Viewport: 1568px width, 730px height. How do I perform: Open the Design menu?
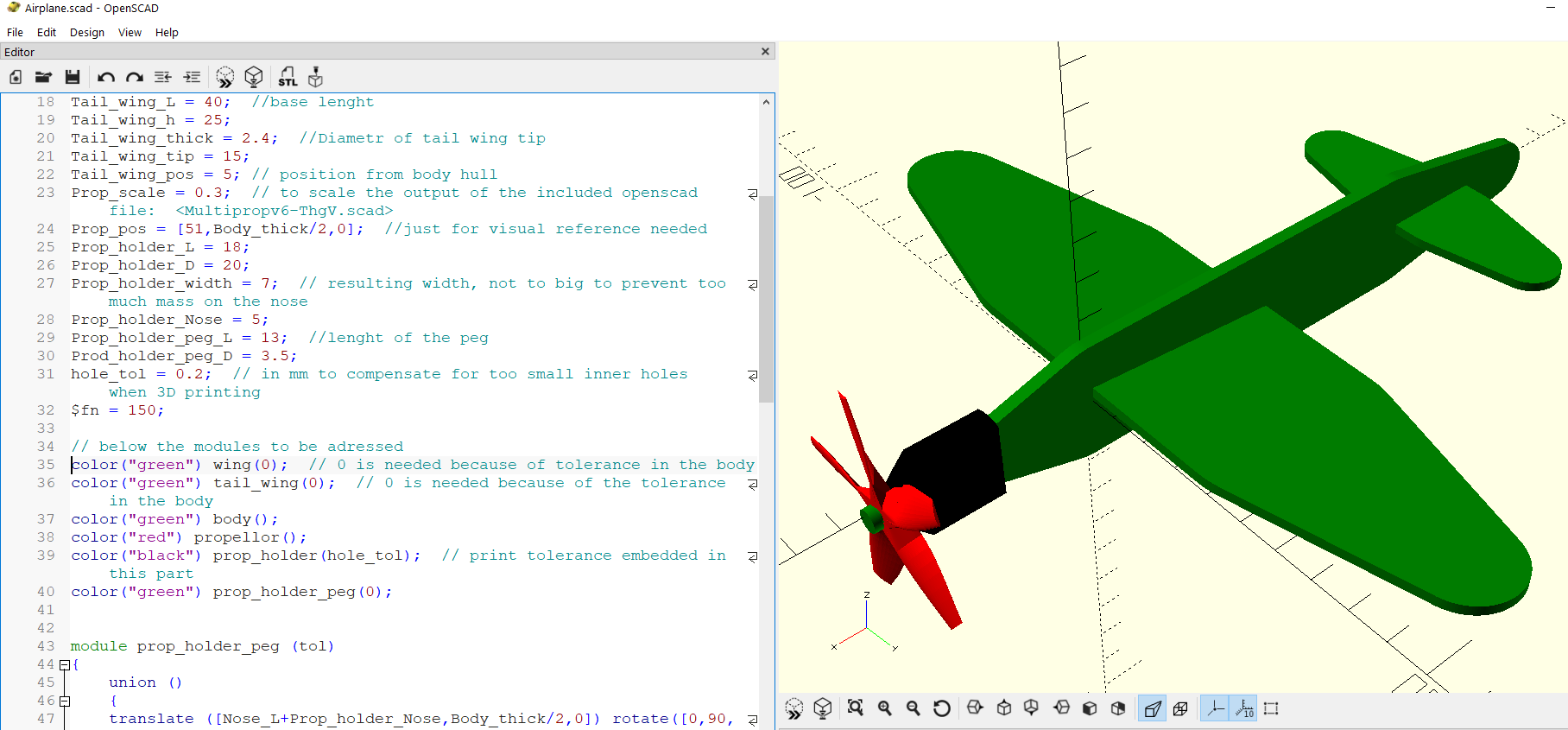tap(87, 32)
